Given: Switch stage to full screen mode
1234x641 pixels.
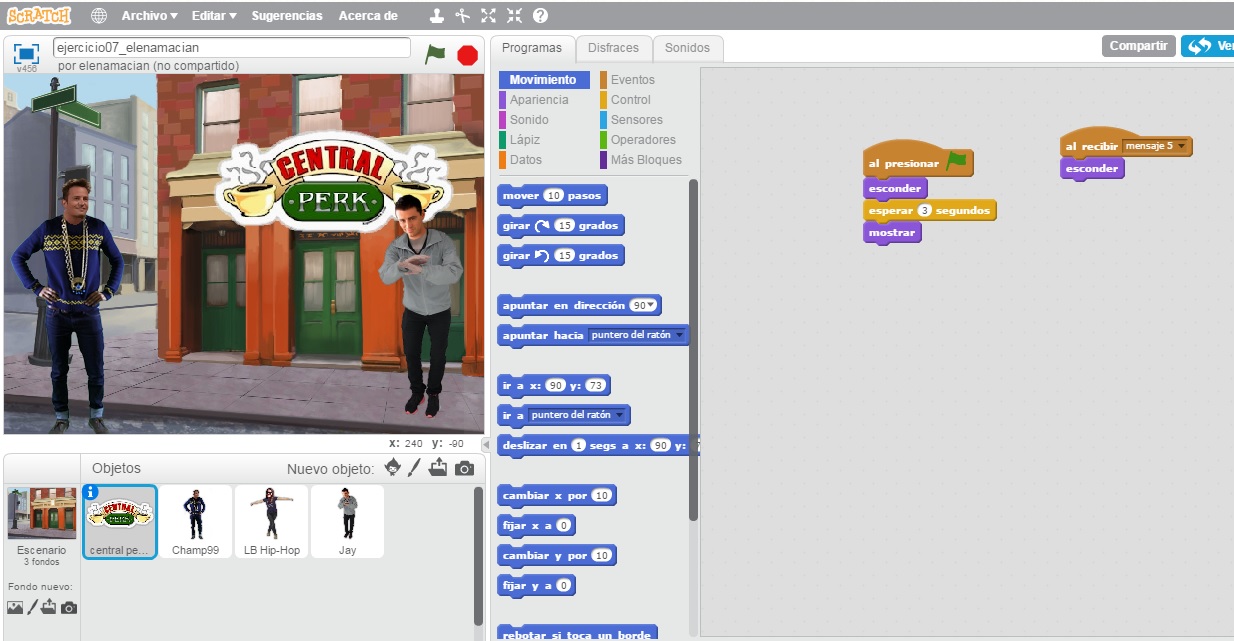Looking at the screenshot, I should point(26,53).
